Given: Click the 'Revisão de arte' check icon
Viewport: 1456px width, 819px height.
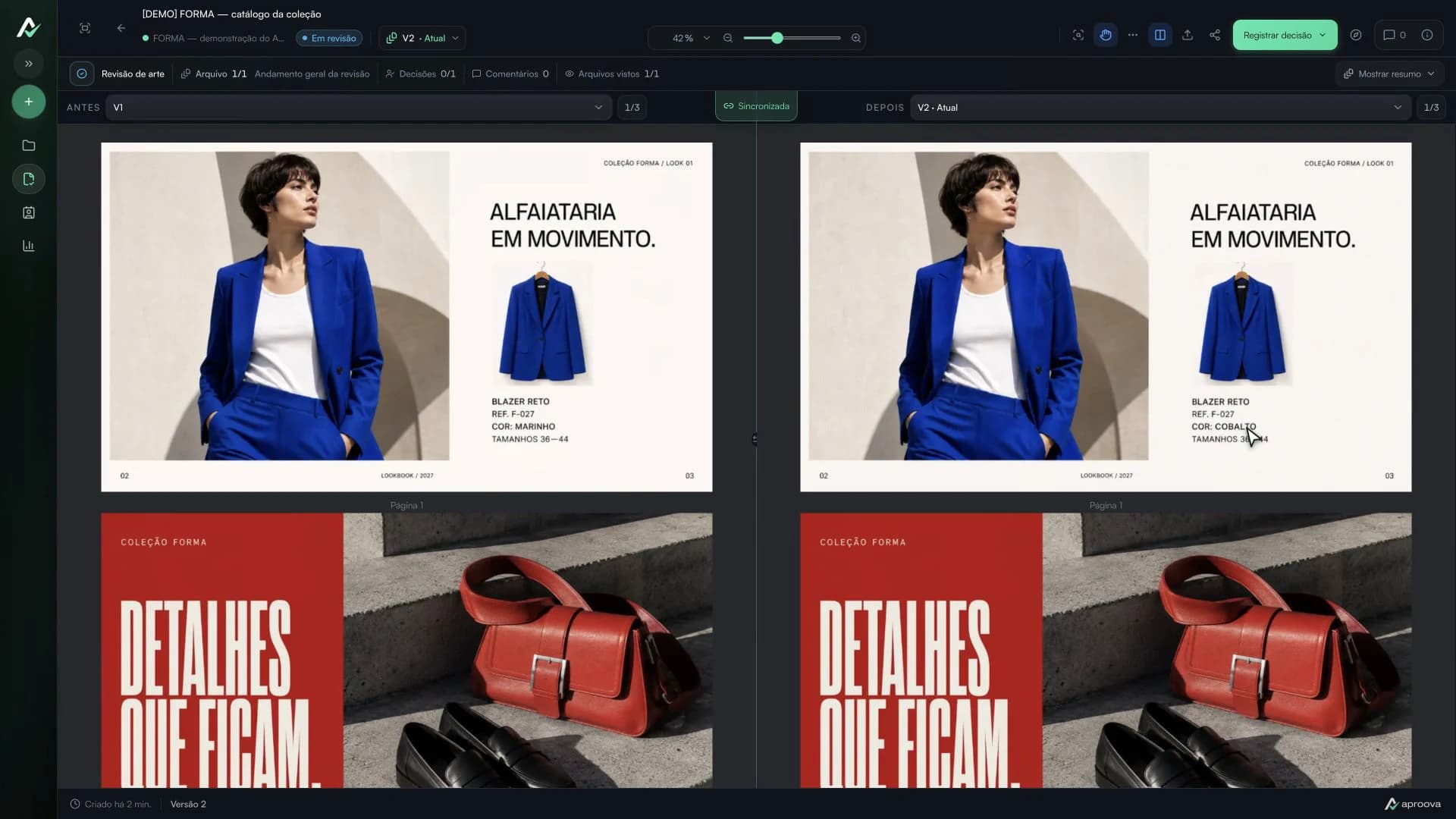Looking at the screenshot, I should (x=82, y=74).
